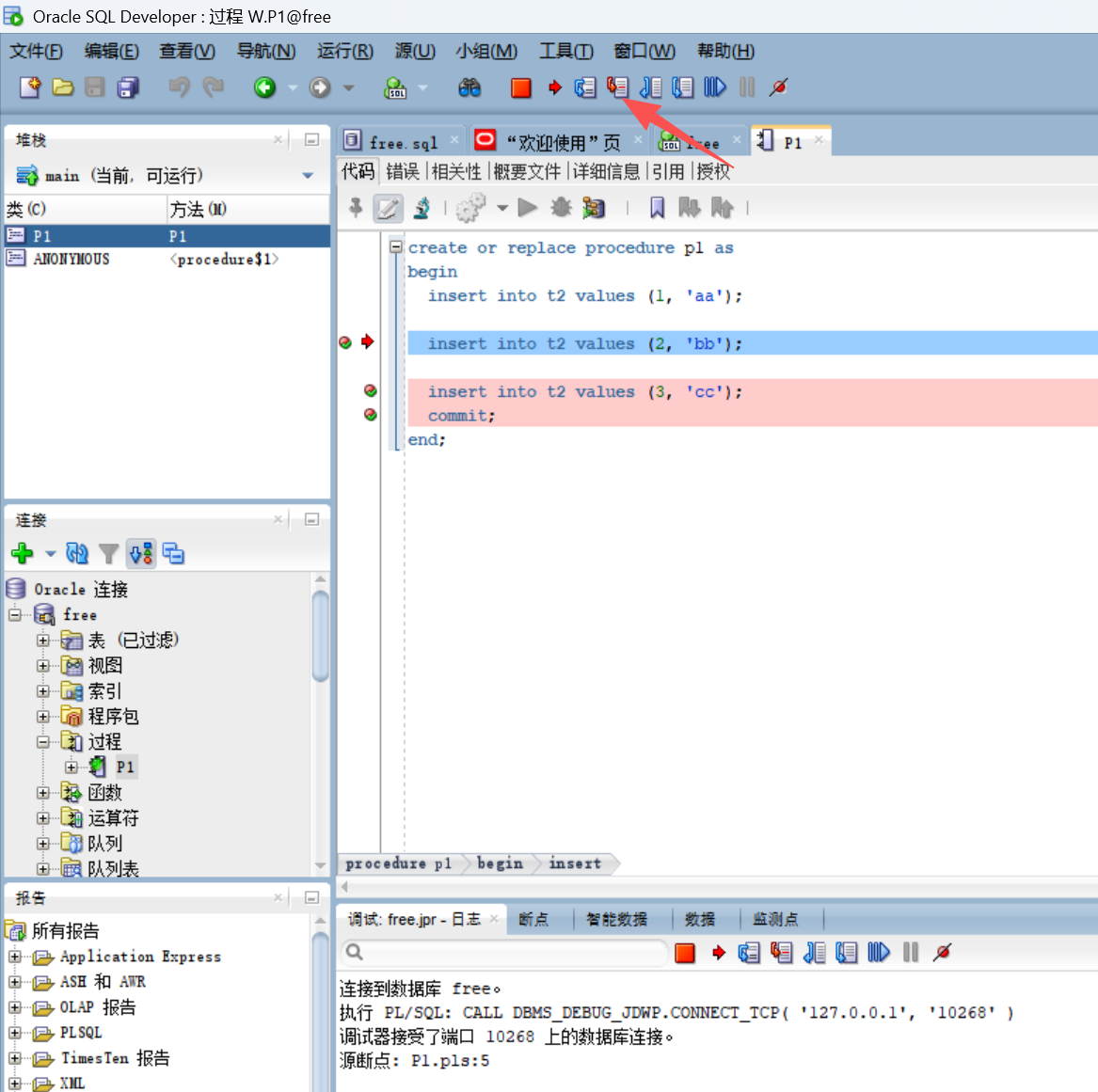Viewport: 1098px width, 1092px height.
Task: Open the 智能数据 tab in debug panel
Action: coord(616,919)
